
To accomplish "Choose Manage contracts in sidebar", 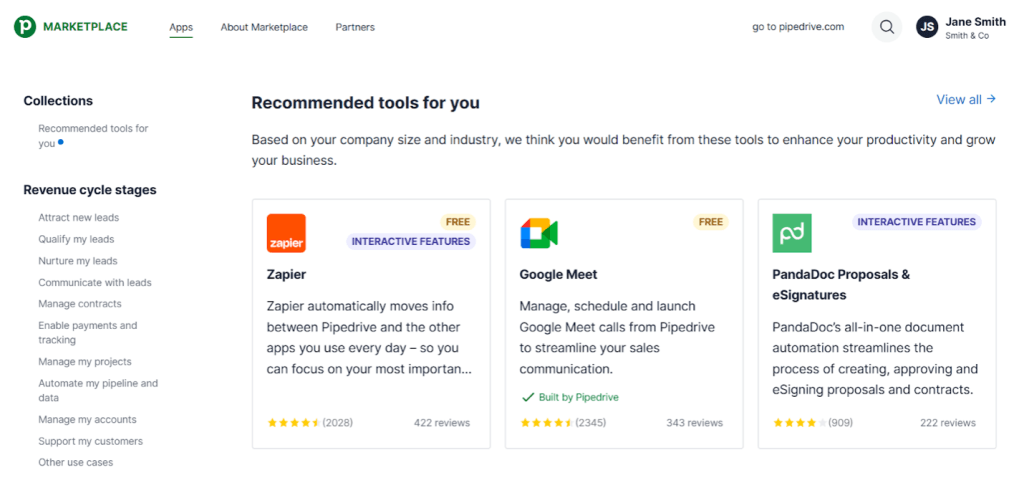I will 80,304.
